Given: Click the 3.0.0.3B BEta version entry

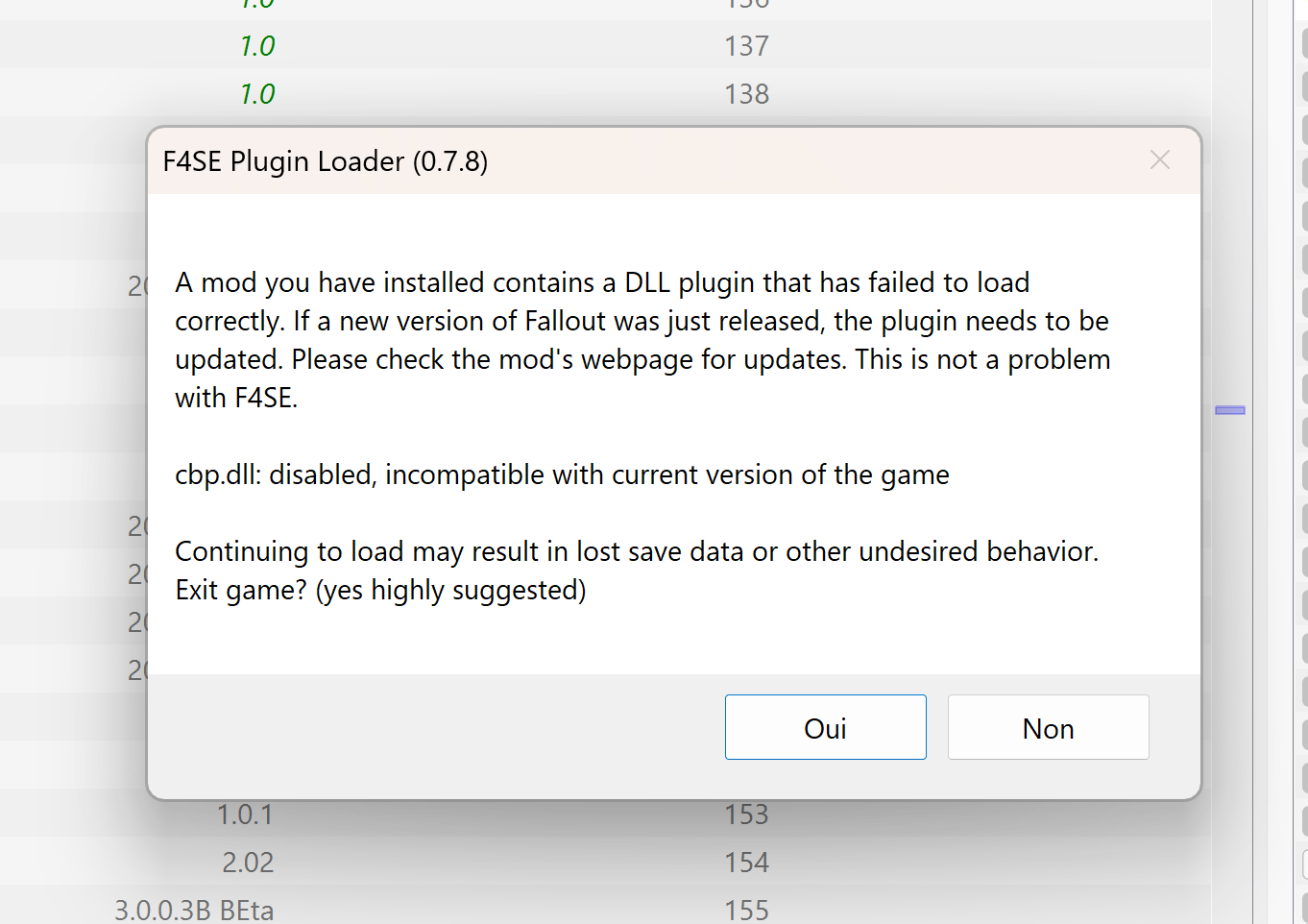Looking at the screenshot, I should (194, 911).
